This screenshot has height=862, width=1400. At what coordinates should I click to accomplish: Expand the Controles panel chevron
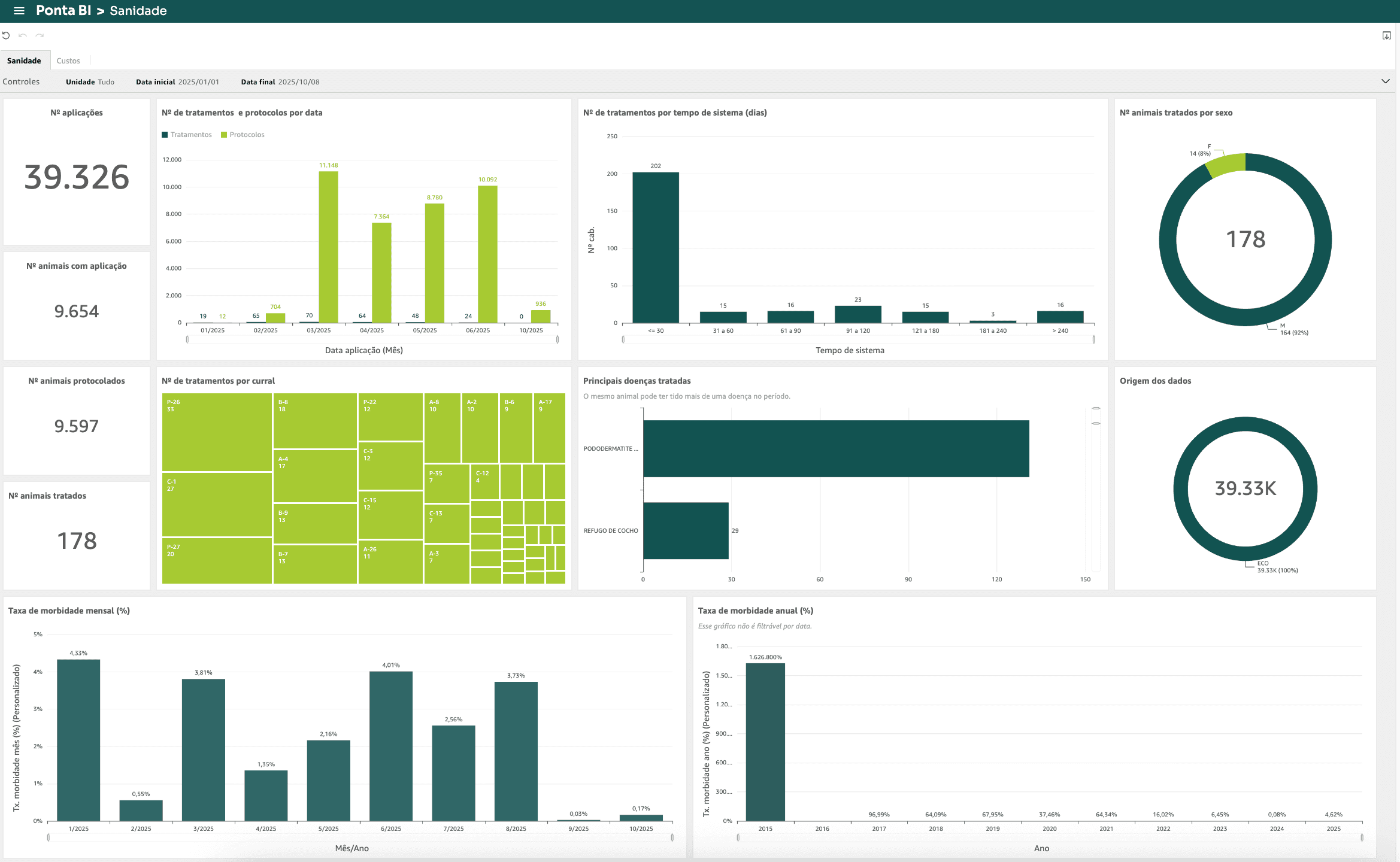pos(1385,81)
